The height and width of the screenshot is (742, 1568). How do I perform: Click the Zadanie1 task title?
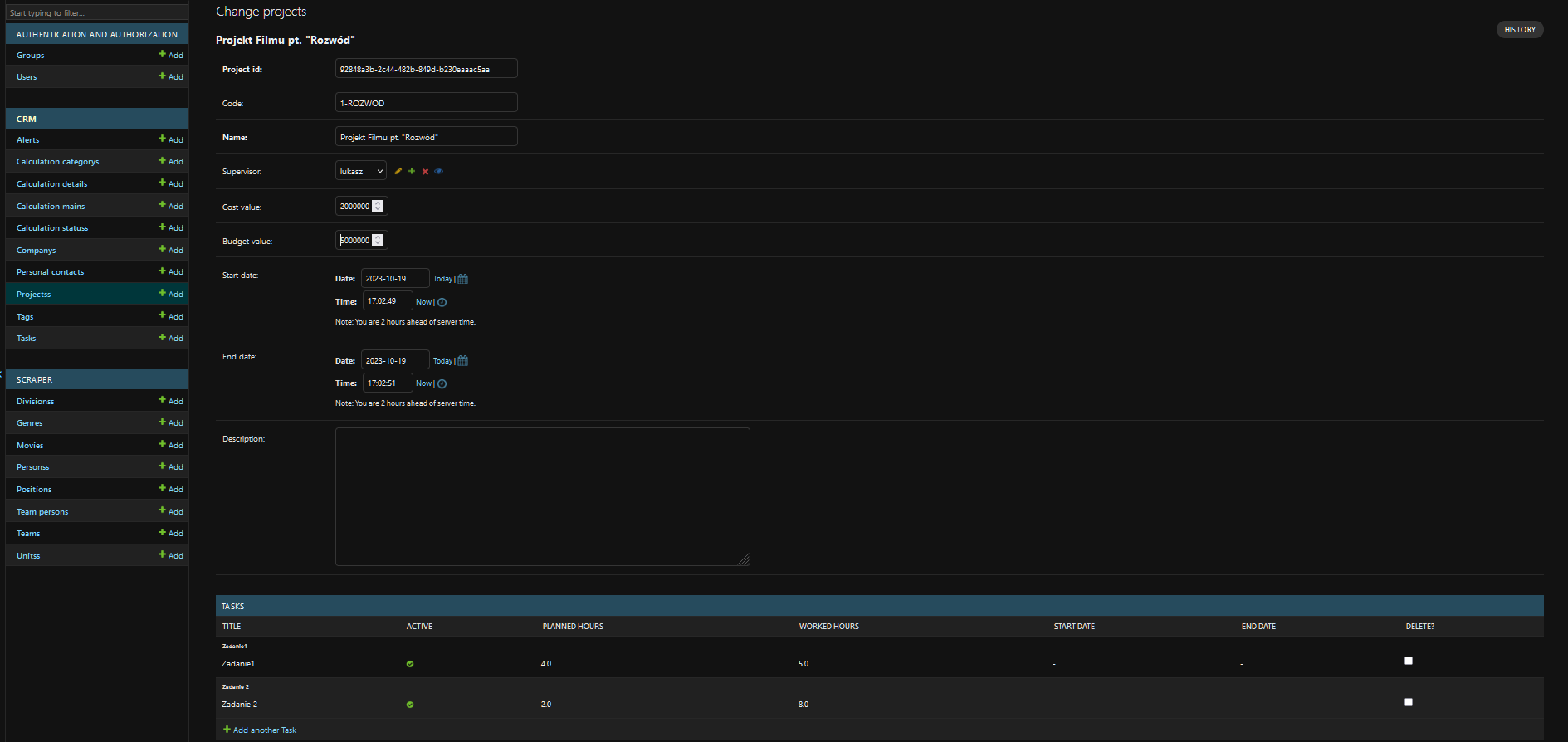238,664
